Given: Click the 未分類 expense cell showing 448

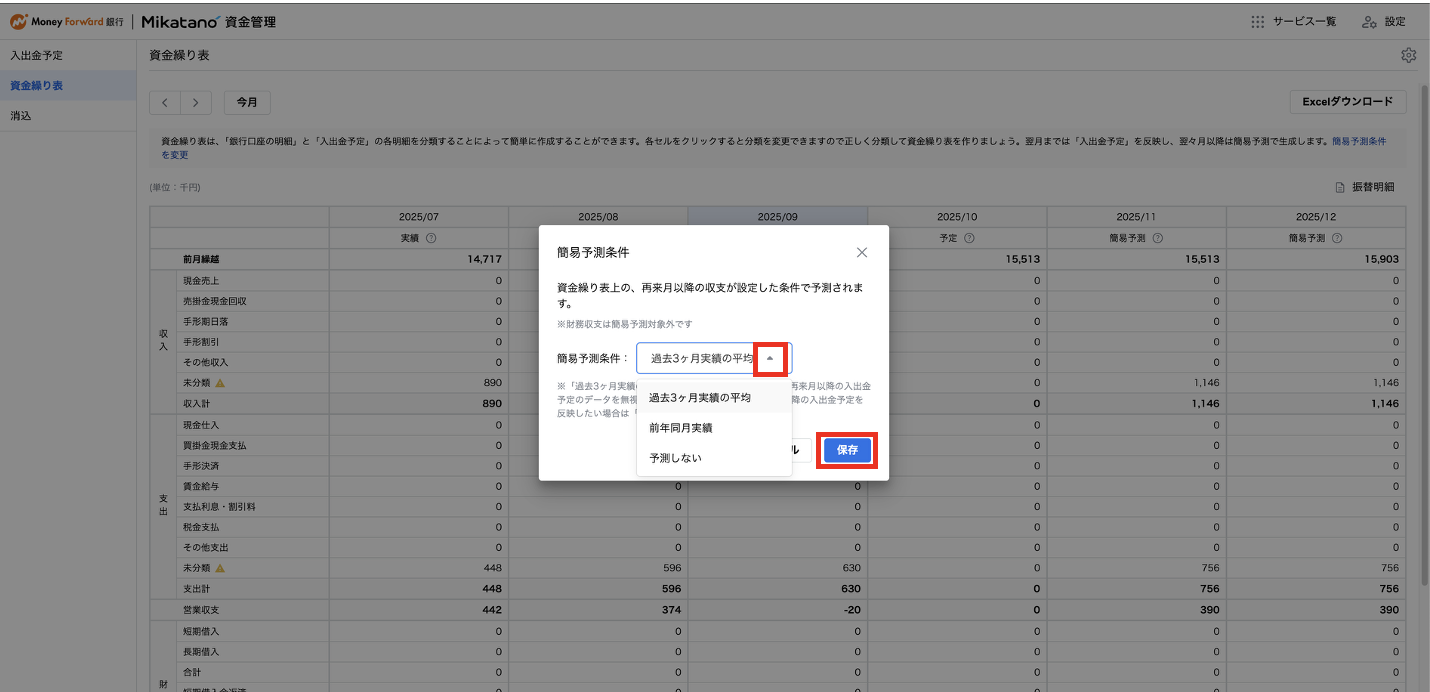Looking at the screenshot, I should 418,568.
